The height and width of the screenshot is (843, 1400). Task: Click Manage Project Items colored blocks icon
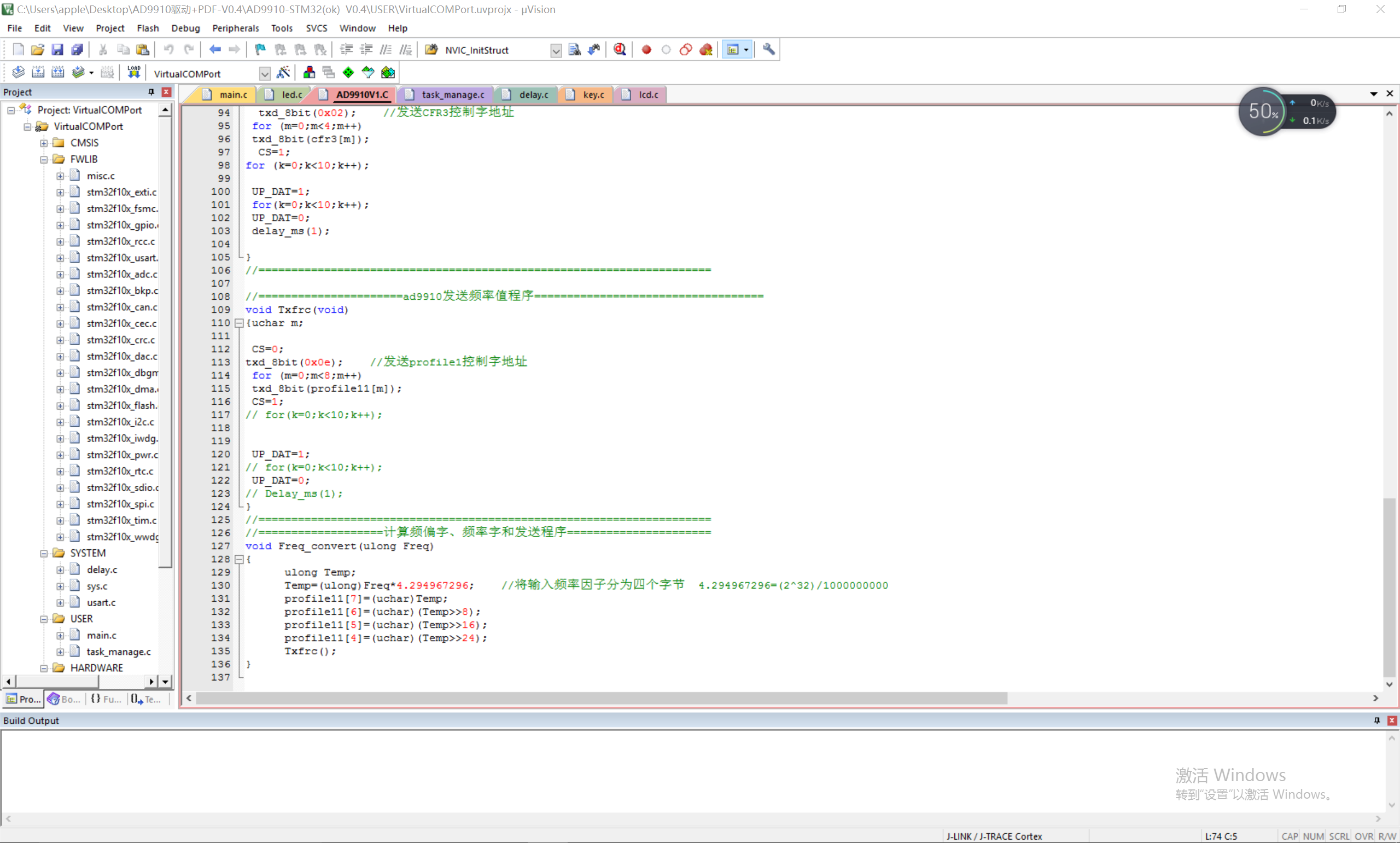pyautogui.click(x=309, y=73)
